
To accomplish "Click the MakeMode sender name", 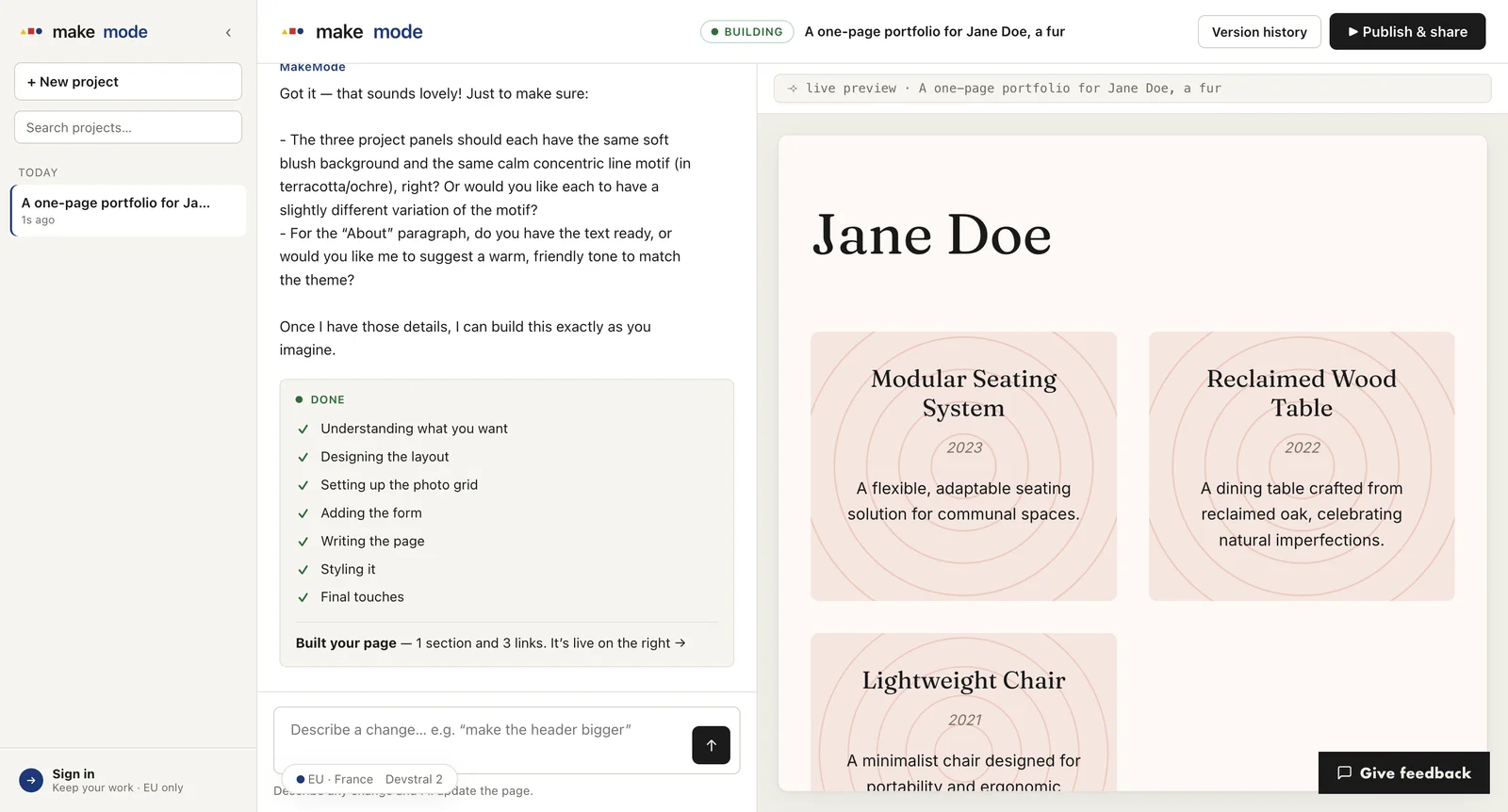I will click(312, 67).
